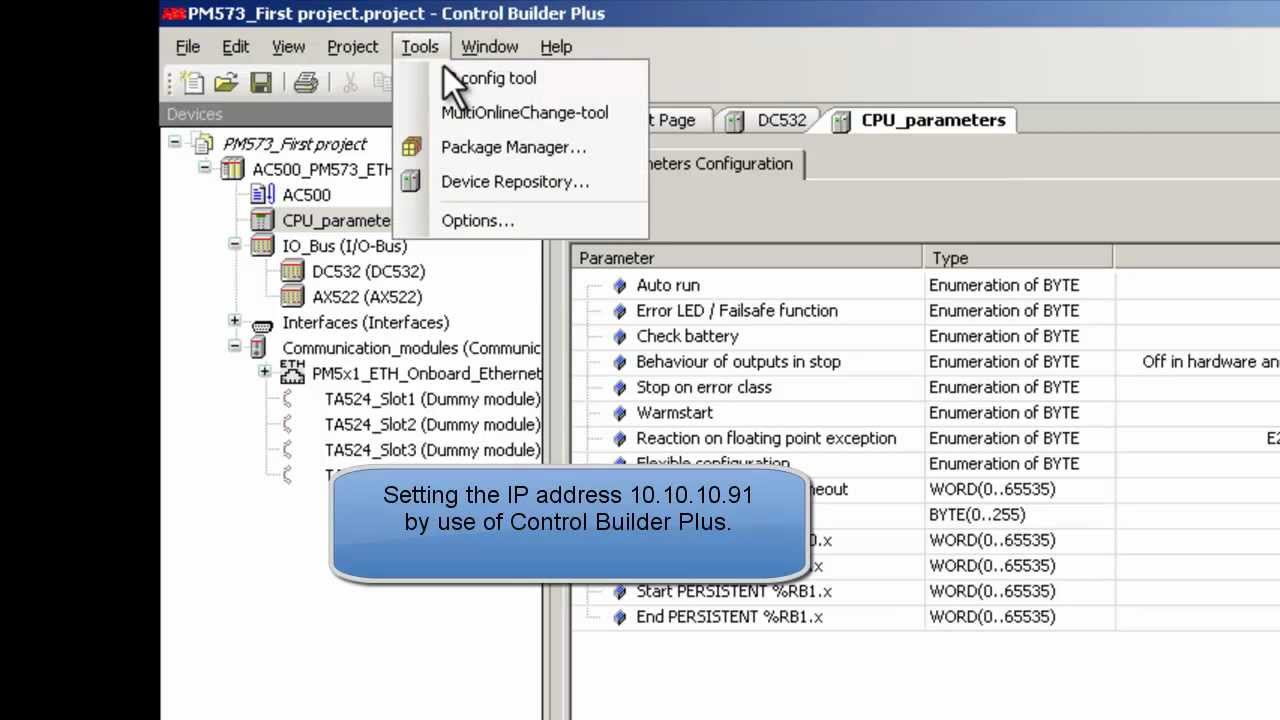Click the IO_Bus node icon
This screenshot has width=1280, height=720.
(262, 246)
